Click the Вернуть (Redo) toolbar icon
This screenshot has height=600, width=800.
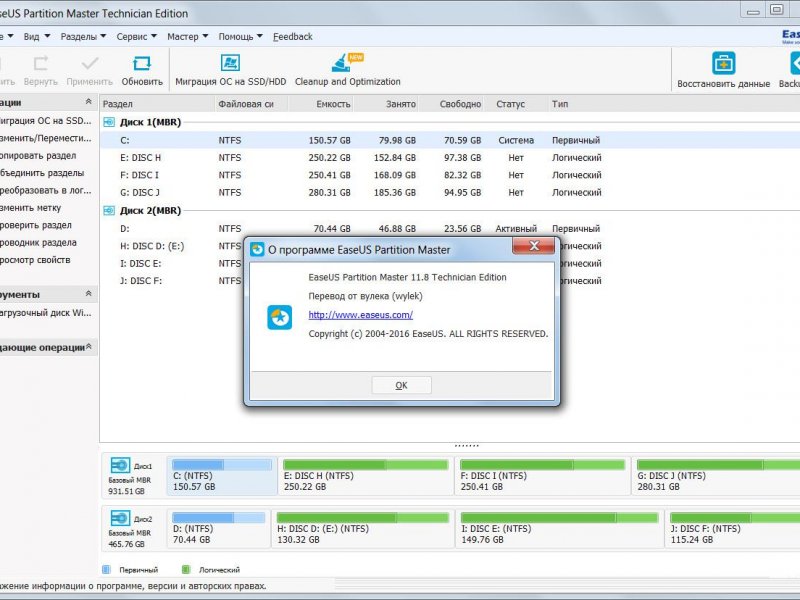pyautogui.click(x=41, y=63)
